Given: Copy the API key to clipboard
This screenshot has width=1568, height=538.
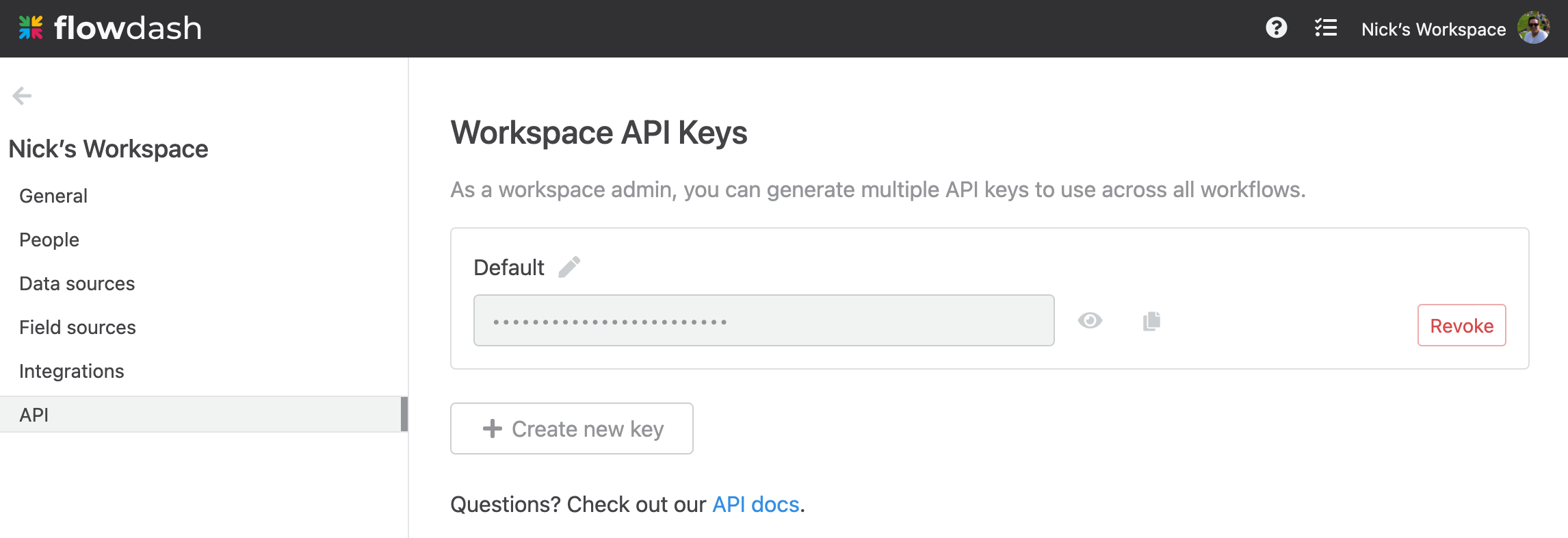Looking at the screenshot, I should [1151, 320].
